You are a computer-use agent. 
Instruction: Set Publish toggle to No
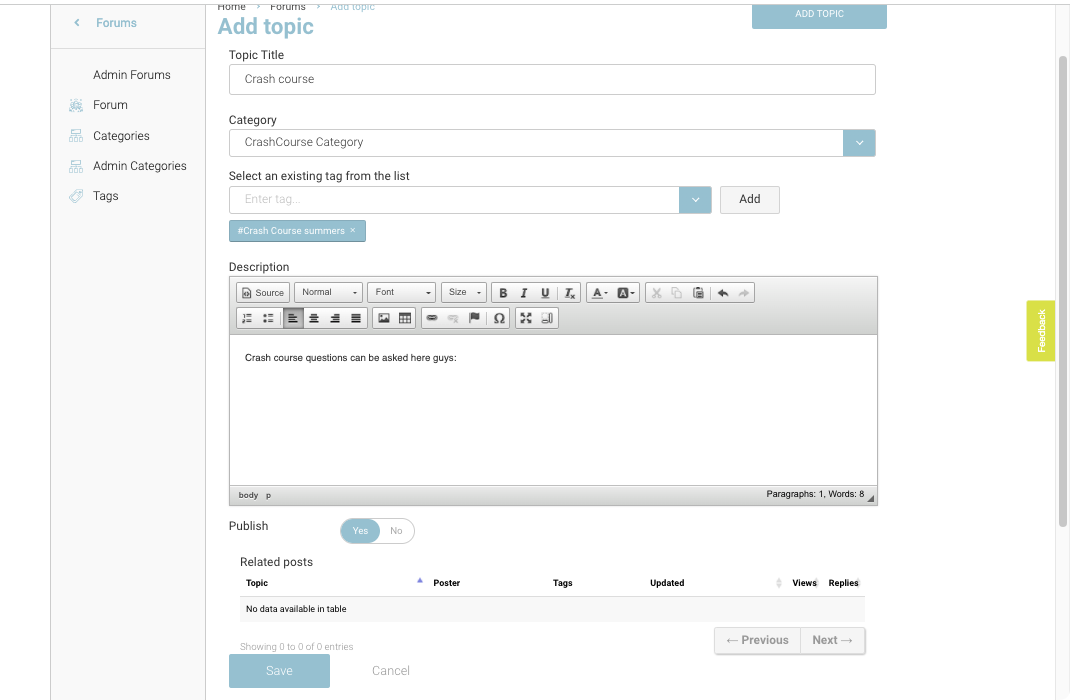(x=397, y=531)
